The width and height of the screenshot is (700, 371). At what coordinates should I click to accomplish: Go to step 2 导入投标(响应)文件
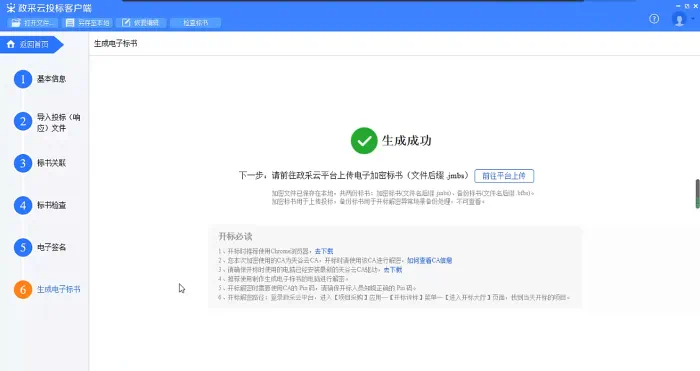[x=47, y=122]
